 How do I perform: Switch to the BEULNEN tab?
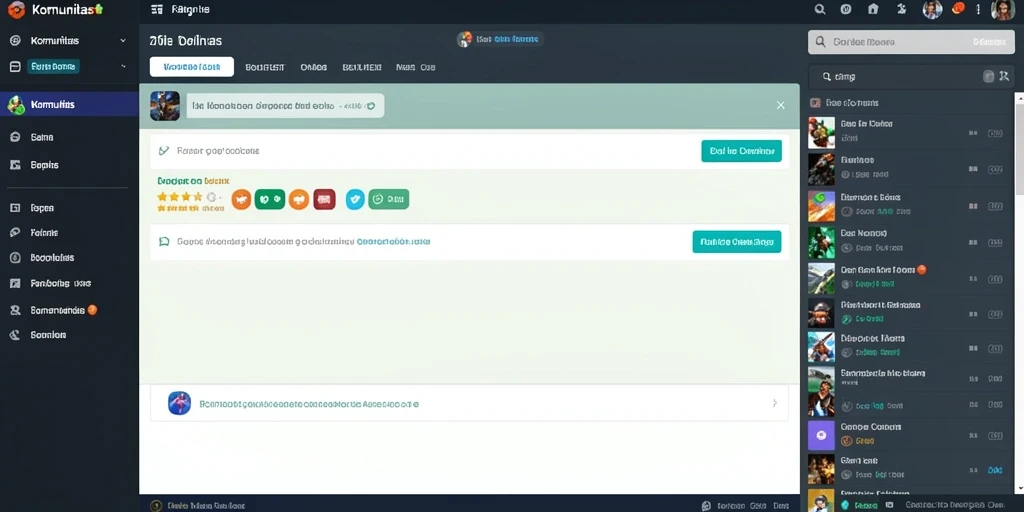coord(362,67)
